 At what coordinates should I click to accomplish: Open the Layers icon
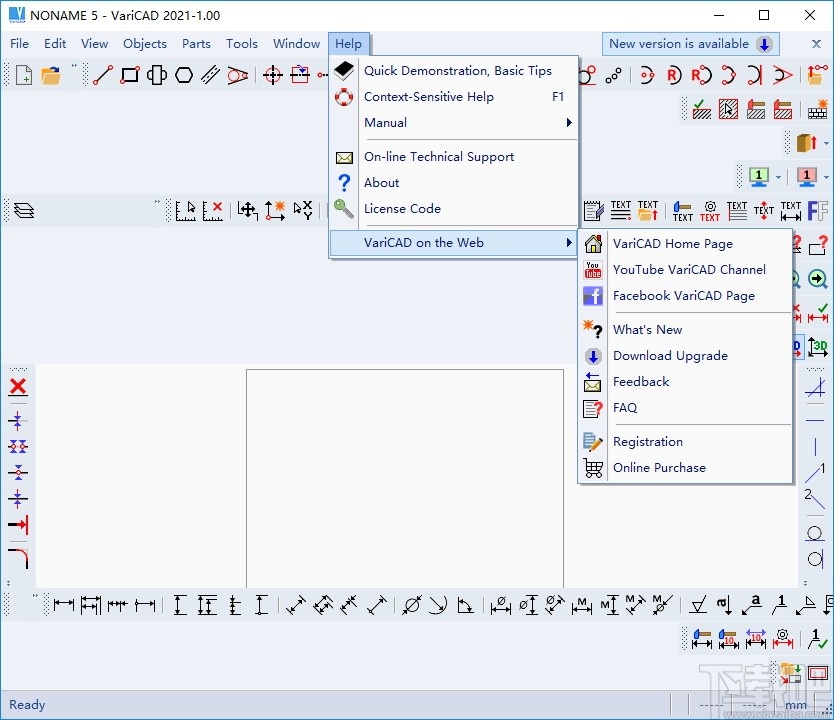tap(24, 211)
